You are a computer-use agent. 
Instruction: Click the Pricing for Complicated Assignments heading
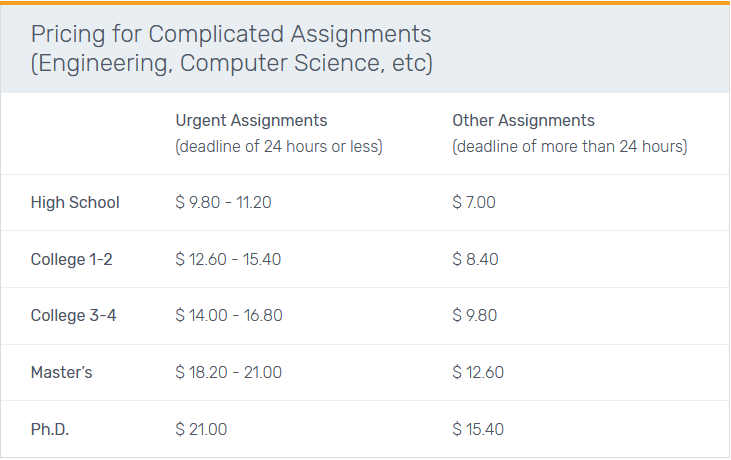pyautogui.click(x=231, y=48)
